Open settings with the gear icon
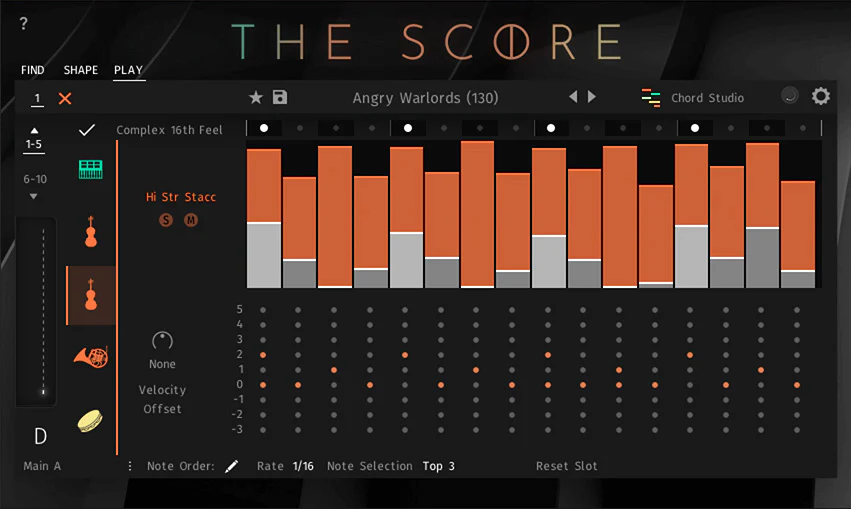Screen dimensions: 851x509 pyautogui.click(x=821, y=96)
